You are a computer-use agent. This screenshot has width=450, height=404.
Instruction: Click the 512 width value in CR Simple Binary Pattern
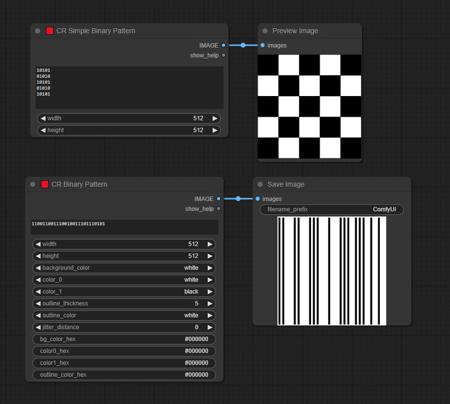[x=198, y=118]
